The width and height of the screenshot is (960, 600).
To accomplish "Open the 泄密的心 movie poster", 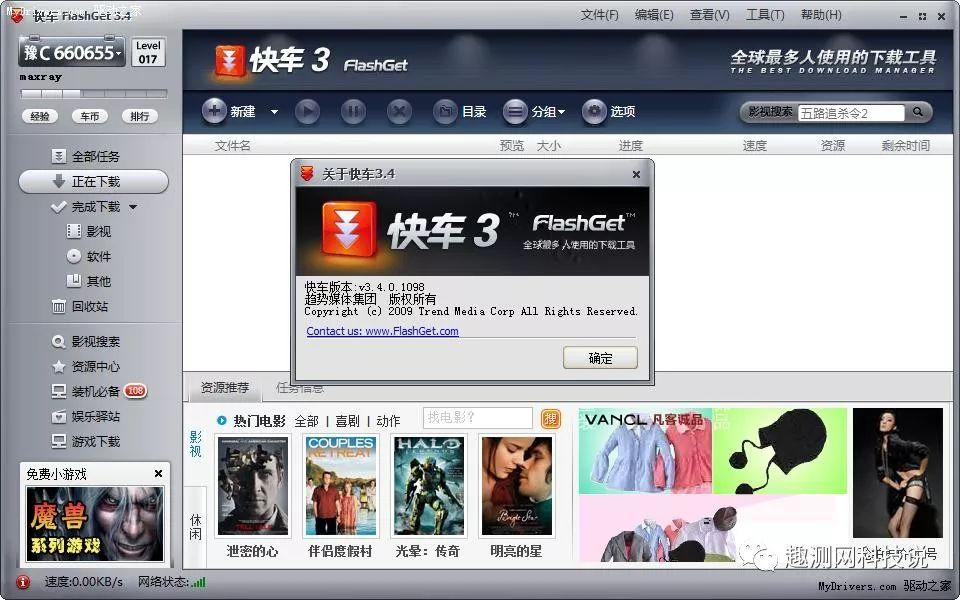I will click(253, 486).
